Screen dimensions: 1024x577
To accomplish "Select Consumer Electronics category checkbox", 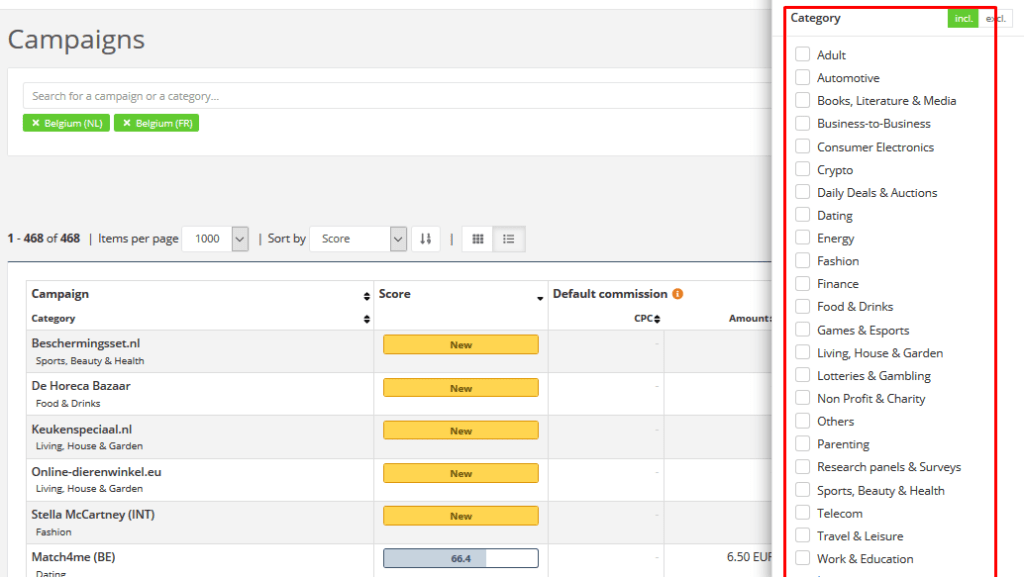I will (x=803, y=146).
